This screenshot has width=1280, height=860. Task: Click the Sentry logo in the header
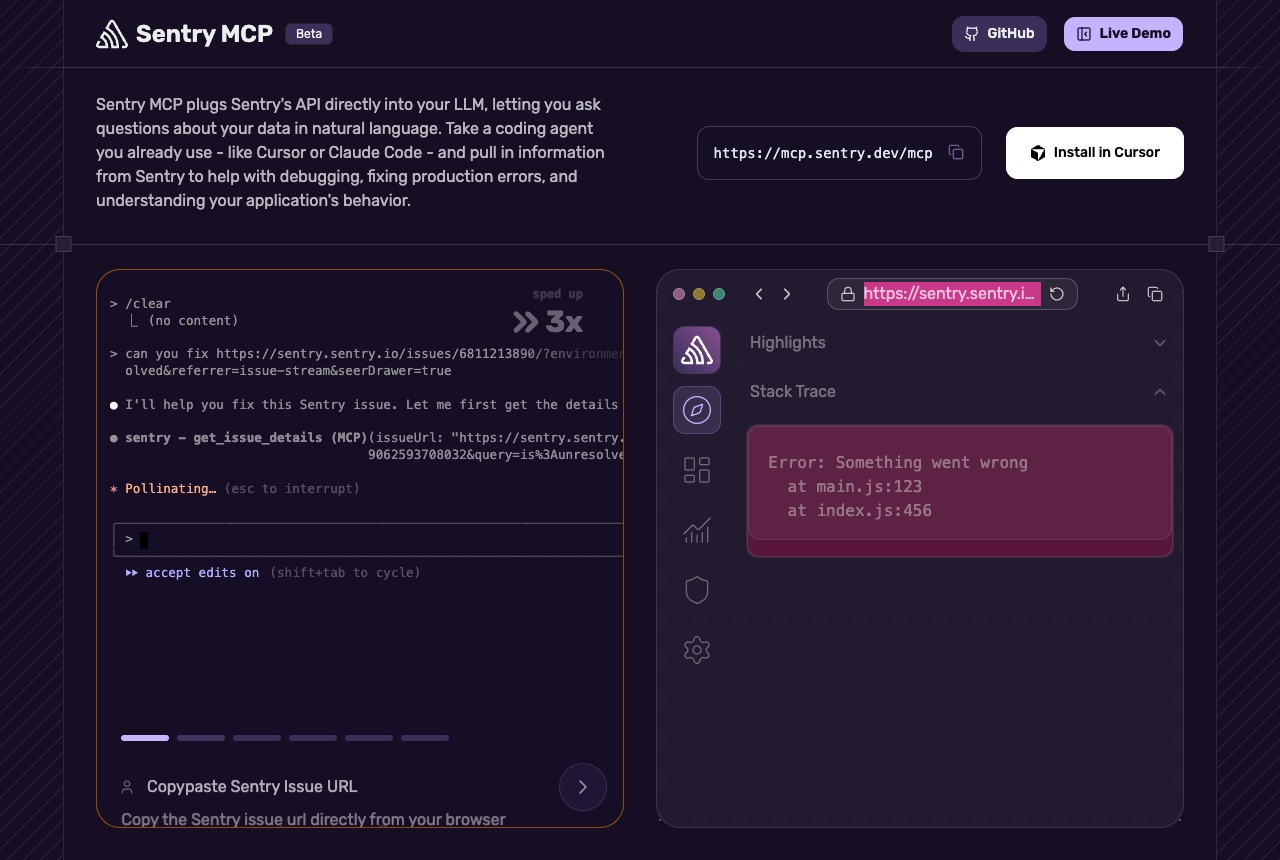click(112, 34)
